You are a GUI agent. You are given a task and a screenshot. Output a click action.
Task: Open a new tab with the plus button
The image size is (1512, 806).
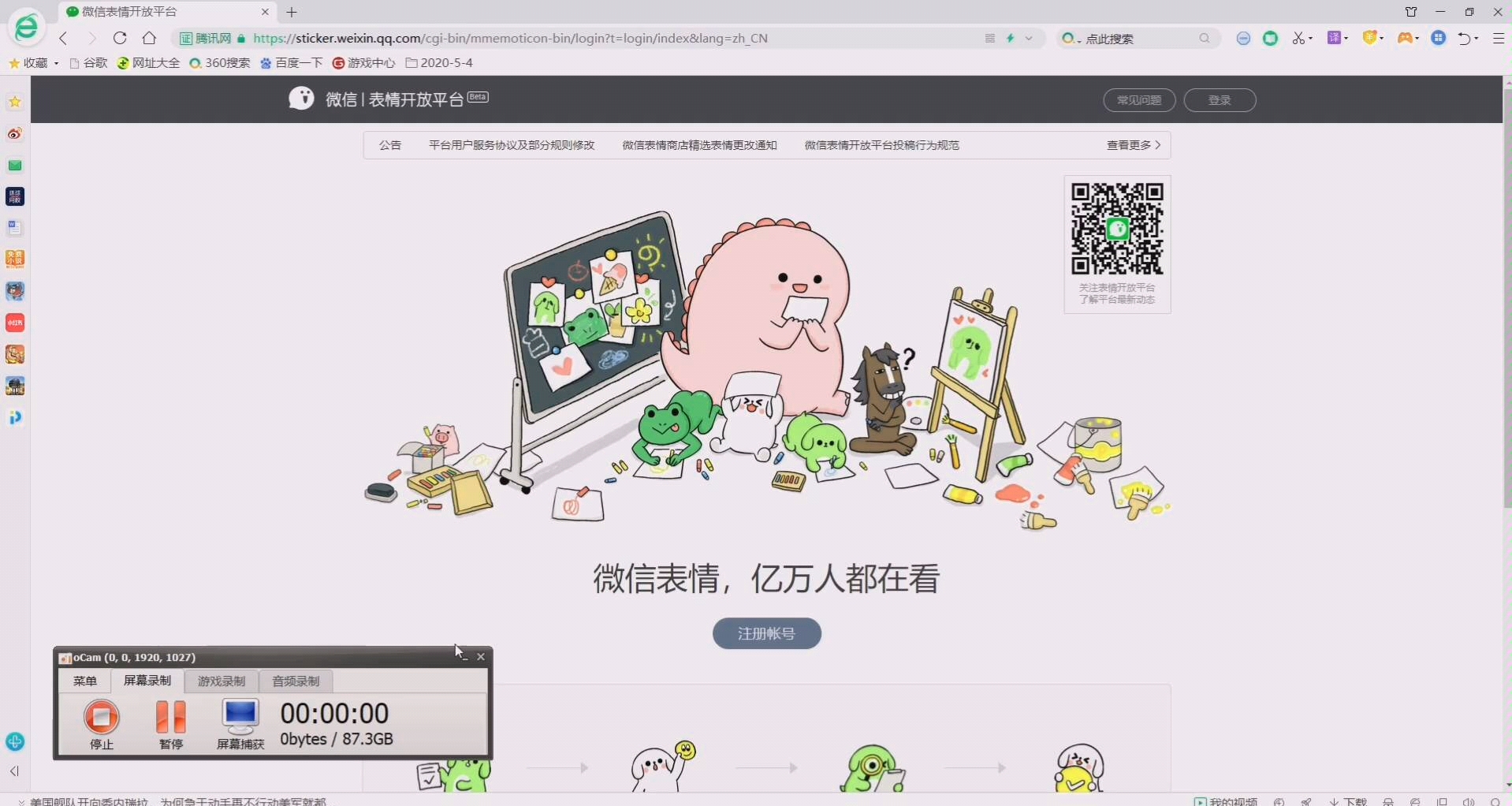click(292, 12)
